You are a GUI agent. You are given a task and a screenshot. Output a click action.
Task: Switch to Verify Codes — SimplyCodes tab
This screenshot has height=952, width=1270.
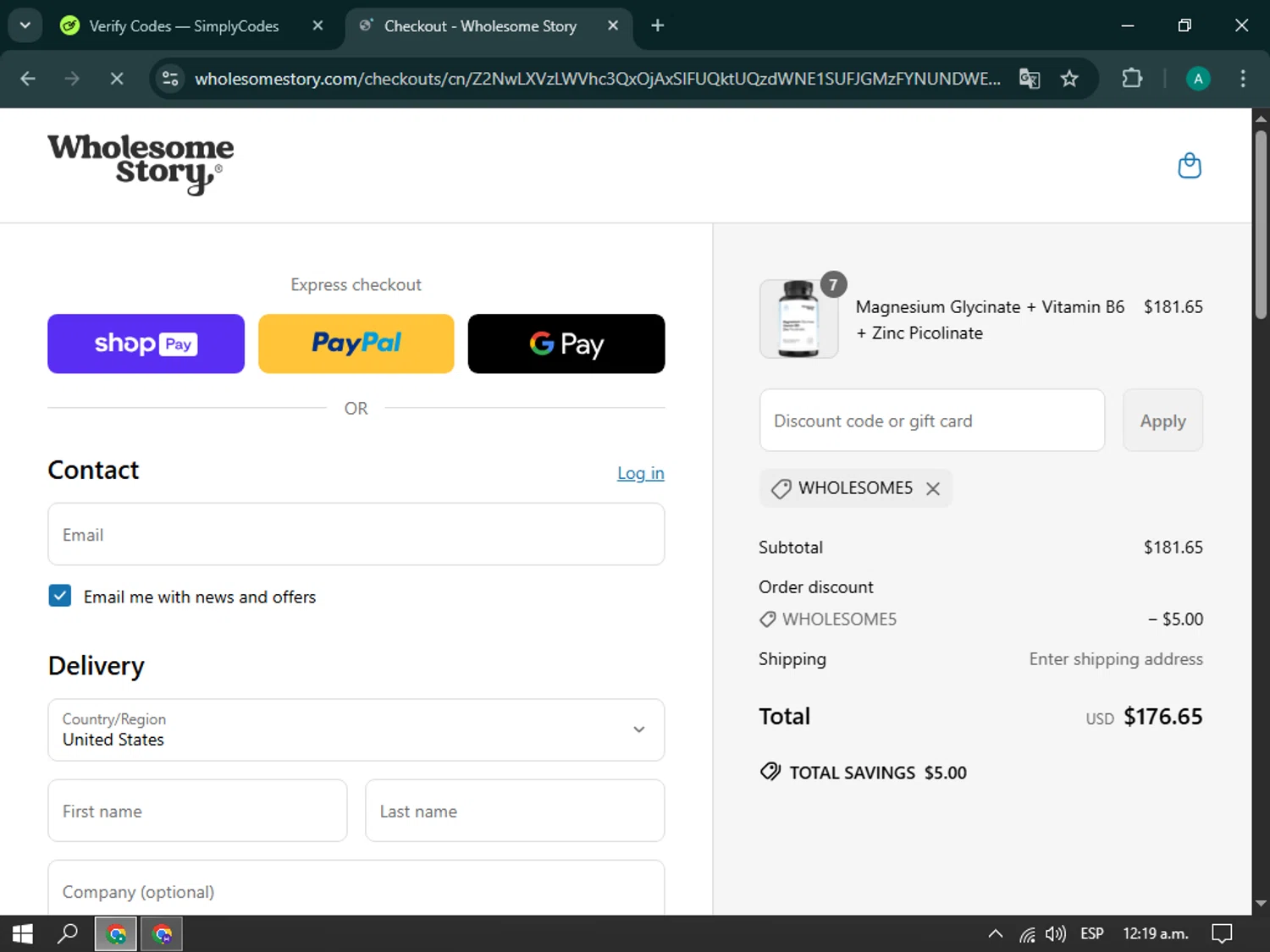pos(184,26)
